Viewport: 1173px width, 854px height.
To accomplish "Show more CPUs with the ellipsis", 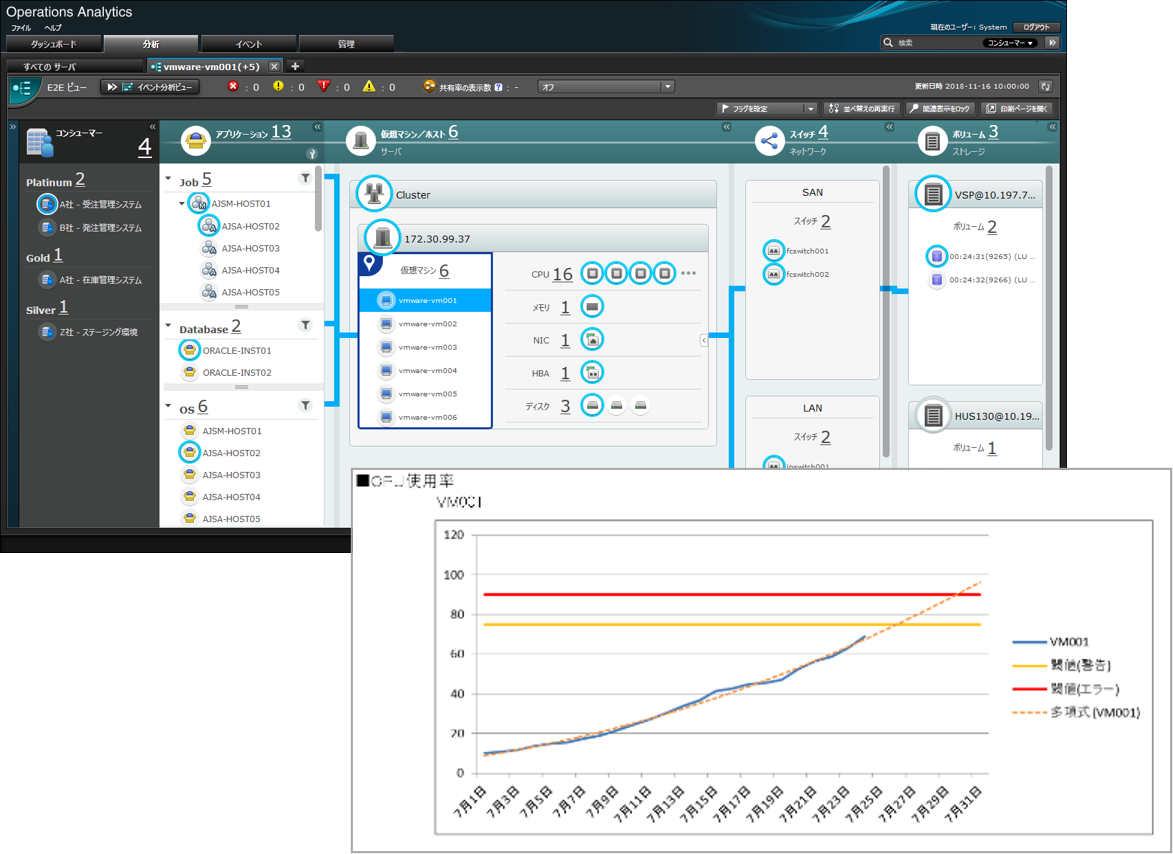I will 688,274.
